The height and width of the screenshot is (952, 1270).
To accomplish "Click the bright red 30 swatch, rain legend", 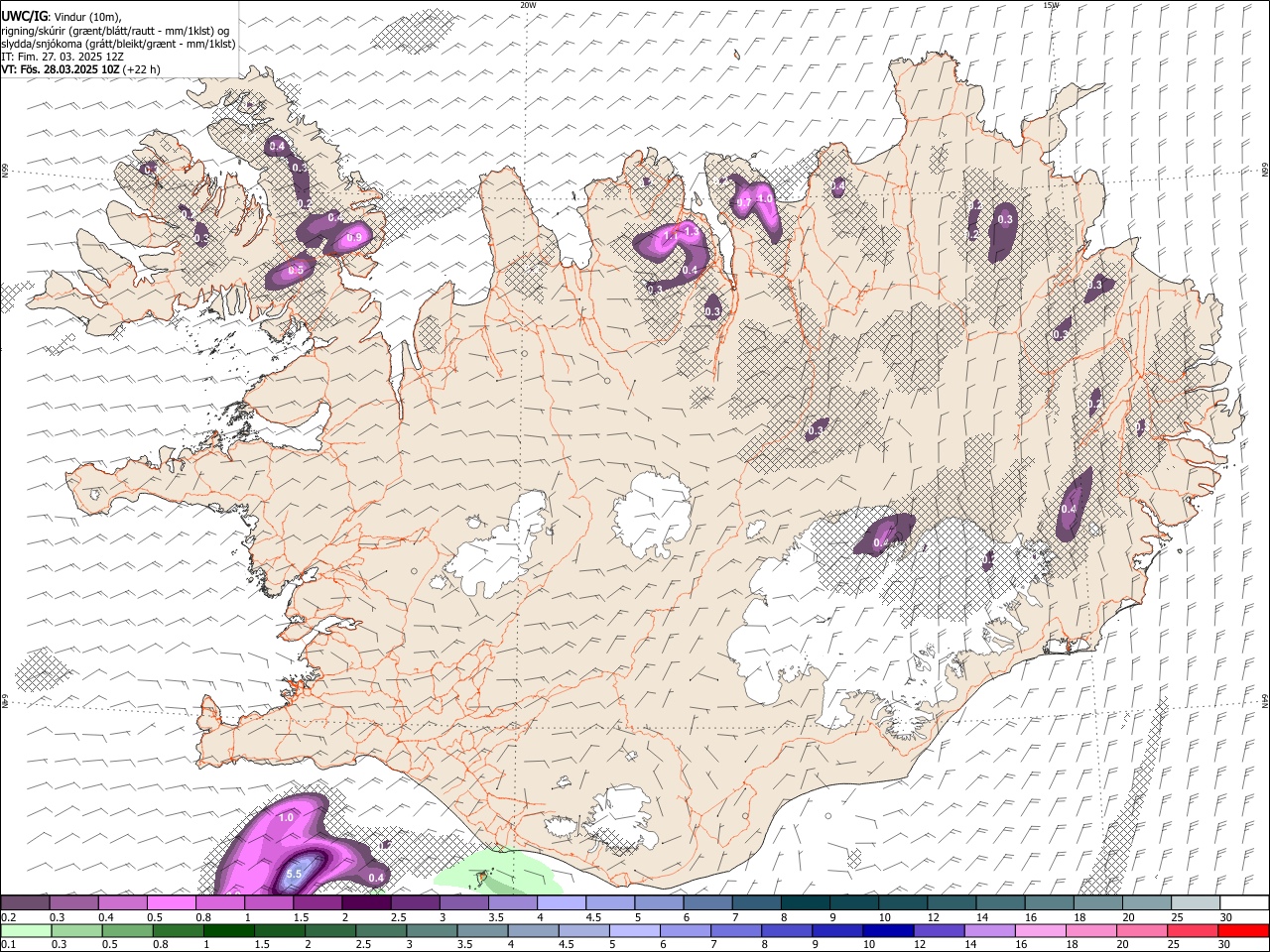I will (x=1243, y=930).
